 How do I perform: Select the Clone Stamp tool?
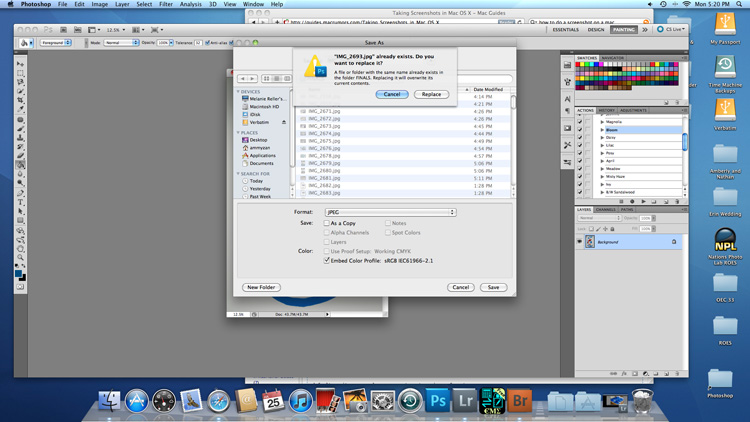tap(20, 138)
